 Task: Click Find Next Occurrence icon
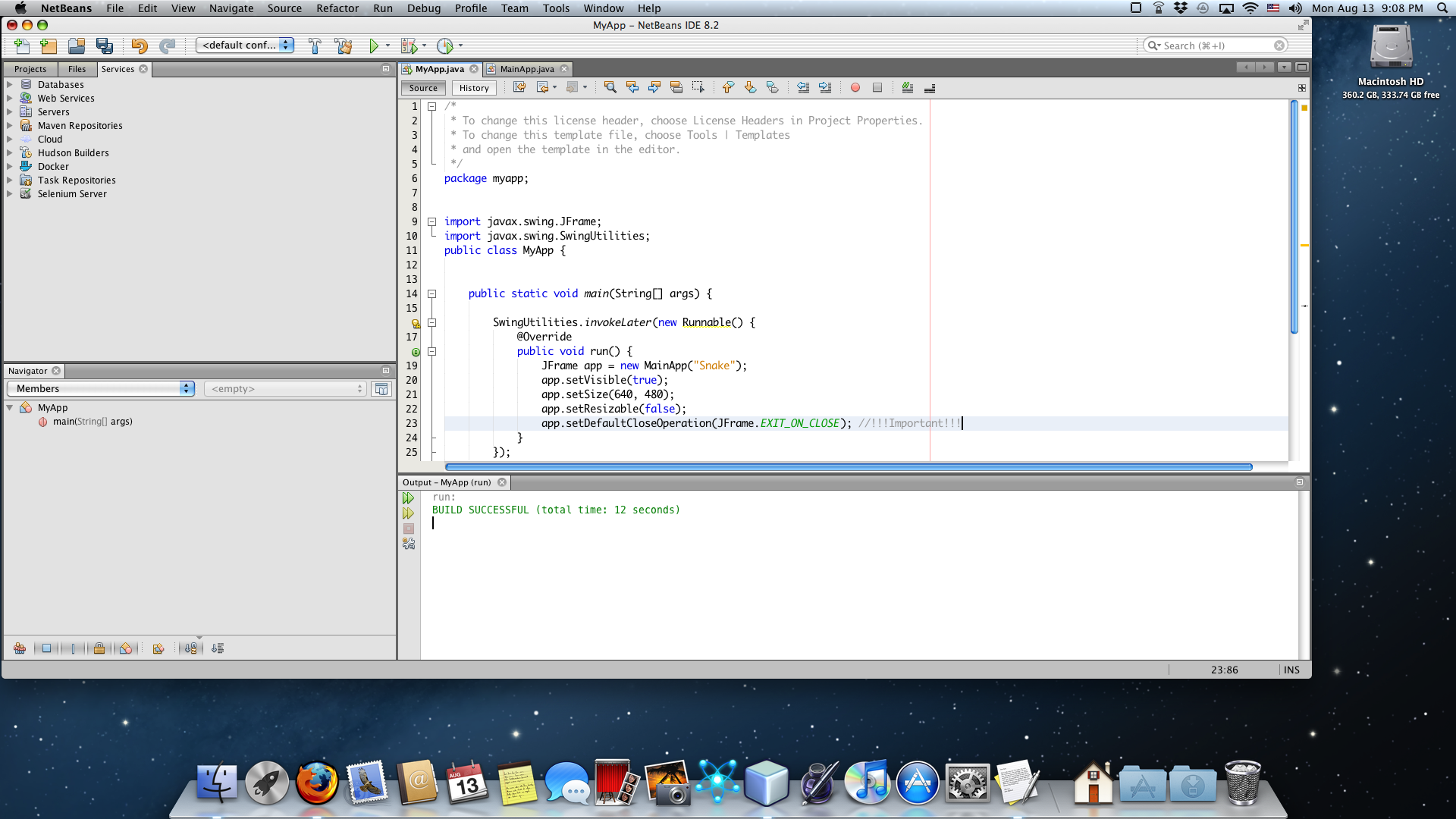point(654,87)
